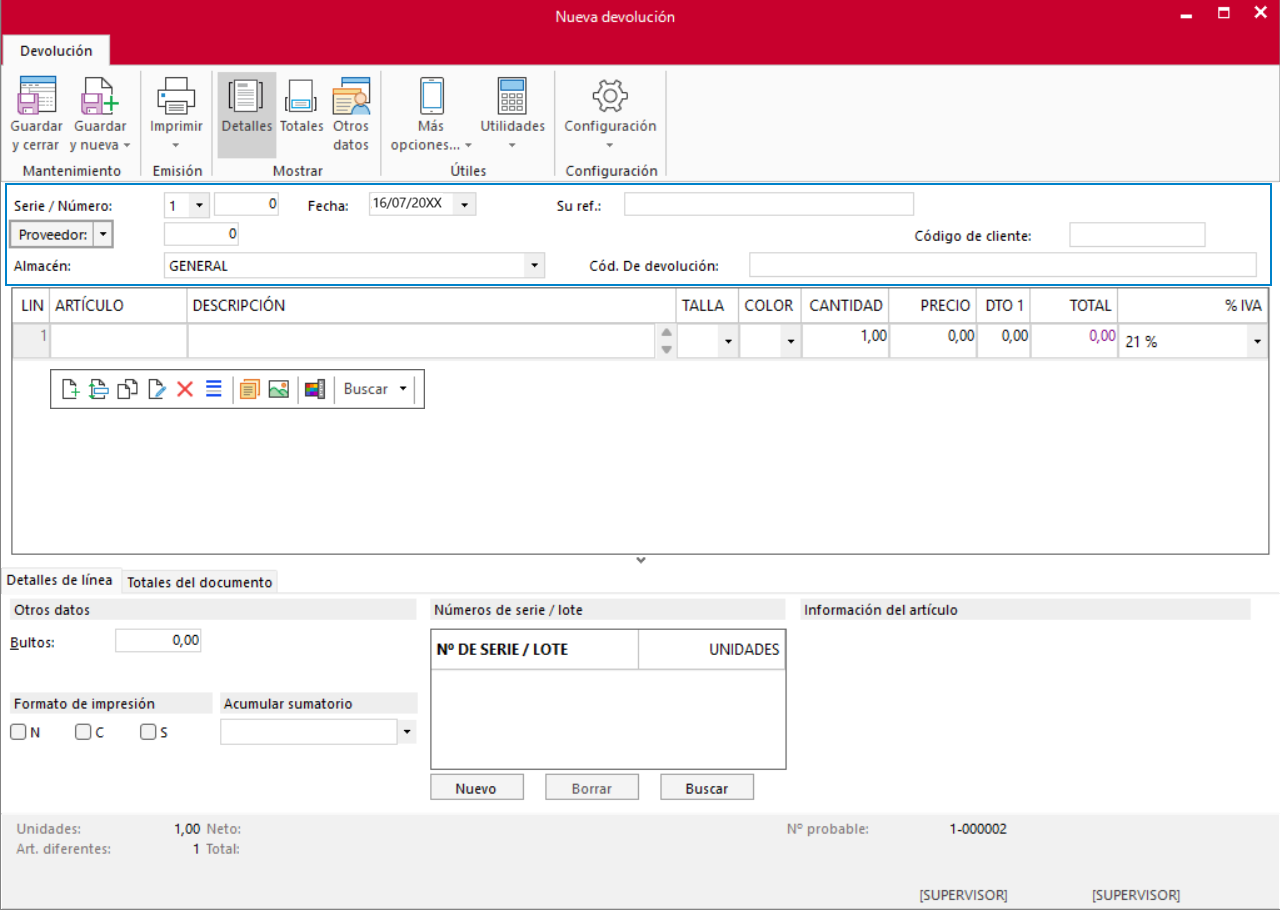Click the TOTAL cell in line 1
Image resolution: width=1280 pixels, height=912 pixels.
tap(1074, 341)
